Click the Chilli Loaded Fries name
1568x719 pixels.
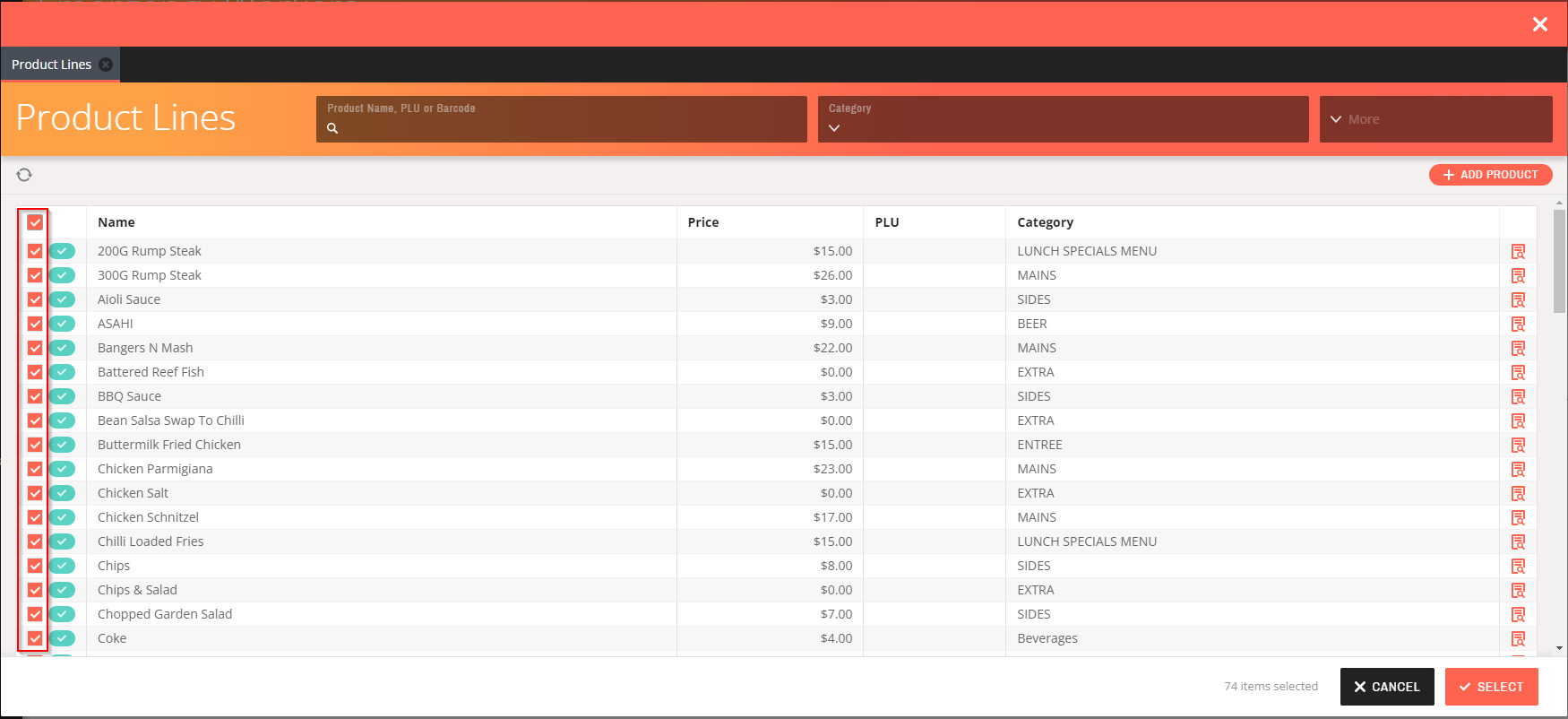tap(151, 541)
